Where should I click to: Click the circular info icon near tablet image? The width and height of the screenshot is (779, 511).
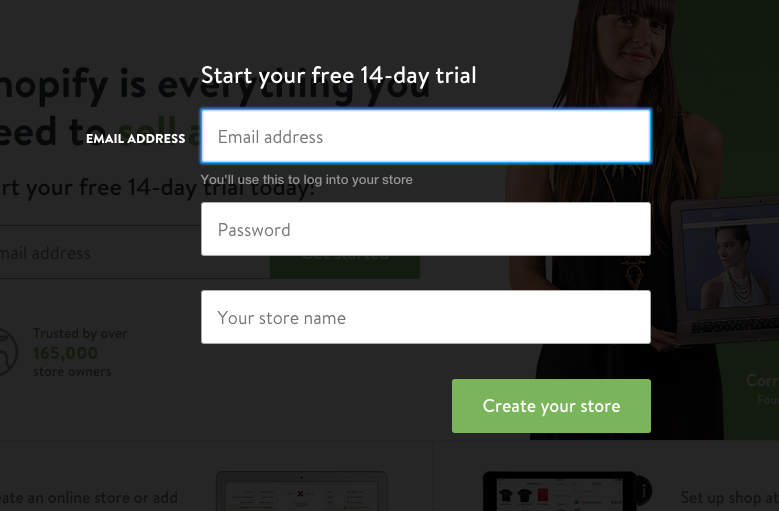[x=643, y=491]
